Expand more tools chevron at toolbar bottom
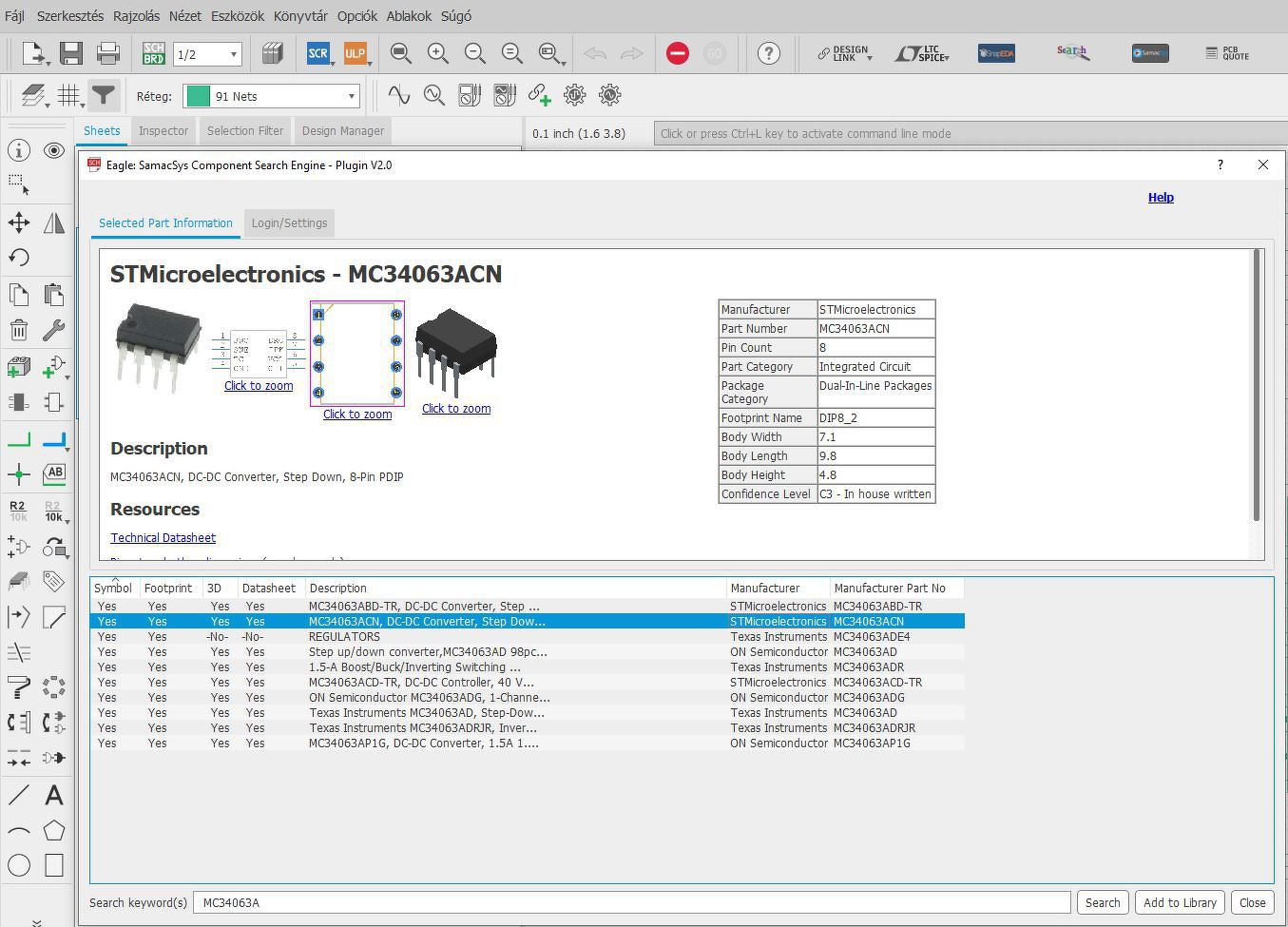This screenshot has width=1288, height=927. (x=37, y=921)
